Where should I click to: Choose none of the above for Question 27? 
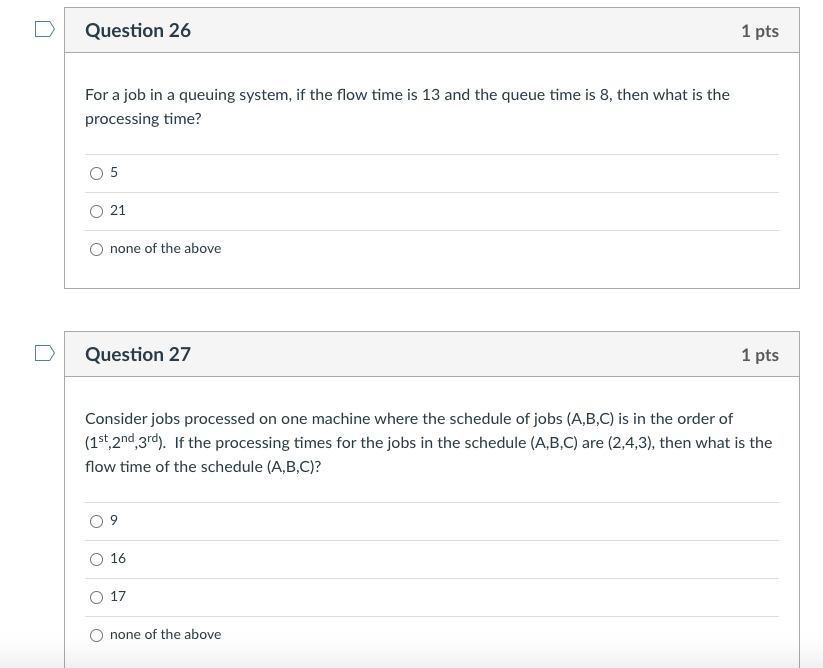(x=97, y=634)
